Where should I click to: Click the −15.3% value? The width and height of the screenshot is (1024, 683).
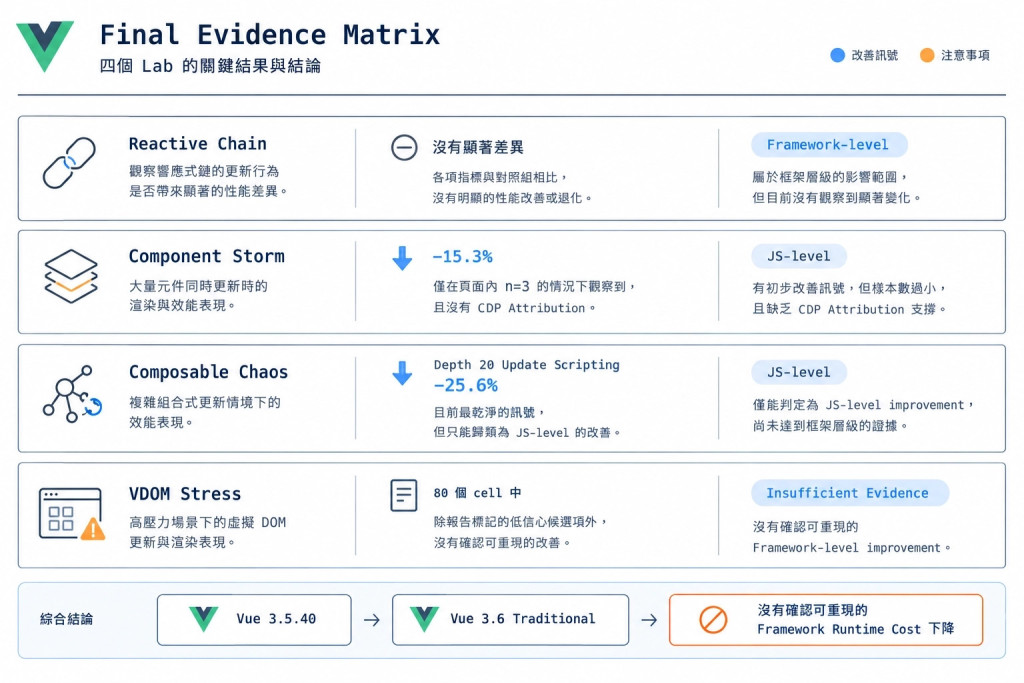pyautogui.click(x=462, y=257)
